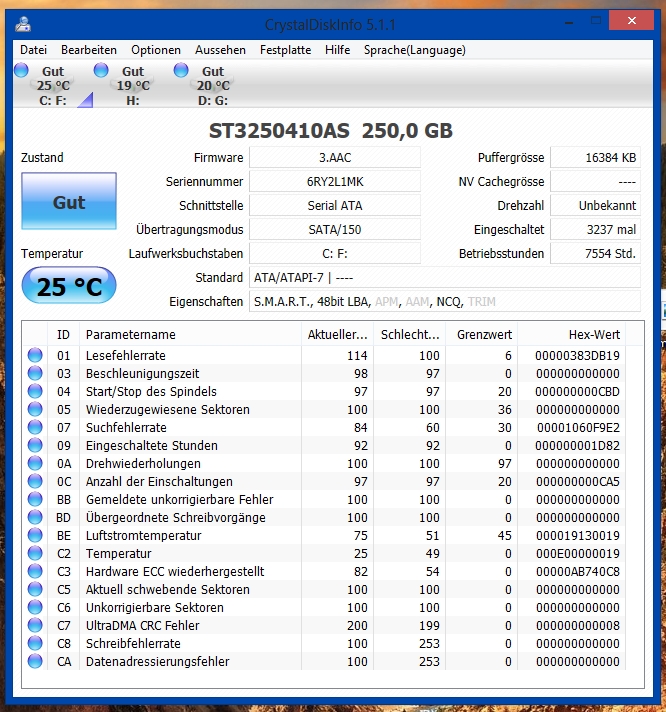Open the Bearbeiten menu
Image resolution: width=666 pixels, height=712 pixels.
click(89, 50)
